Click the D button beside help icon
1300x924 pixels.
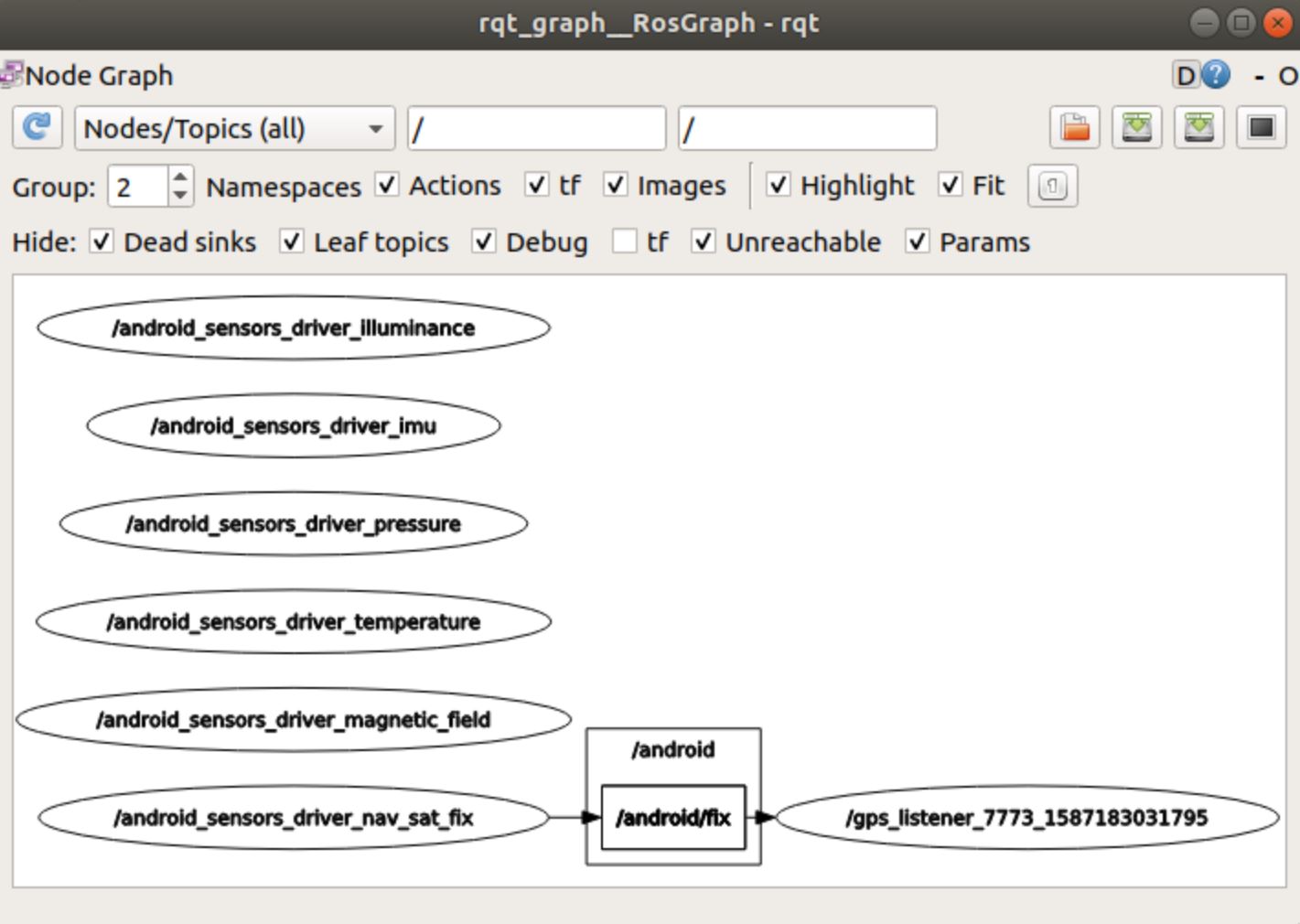point(1186,75)
